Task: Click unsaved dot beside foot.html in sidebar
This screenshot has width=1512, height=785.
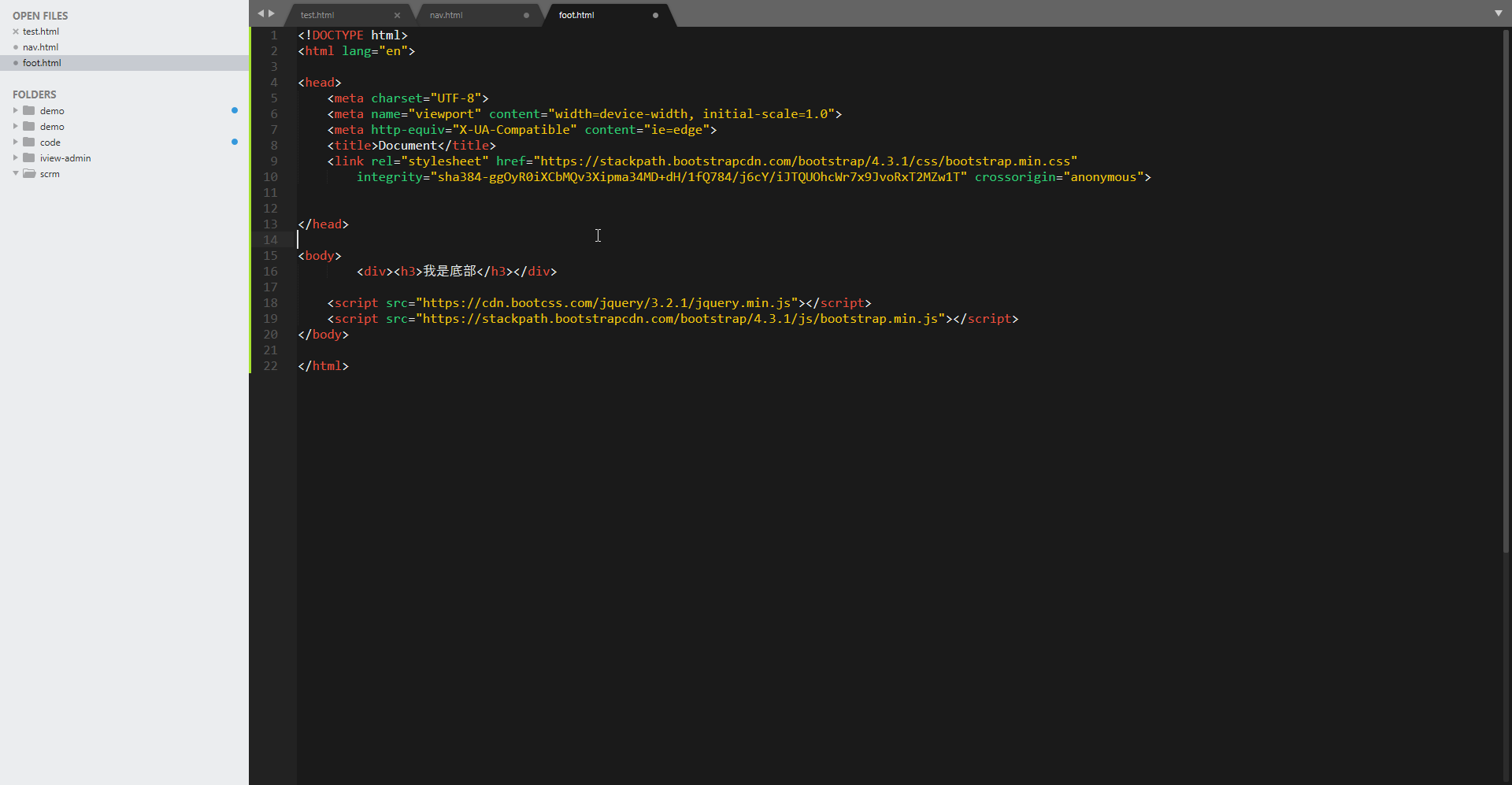Action: [16, 63]
